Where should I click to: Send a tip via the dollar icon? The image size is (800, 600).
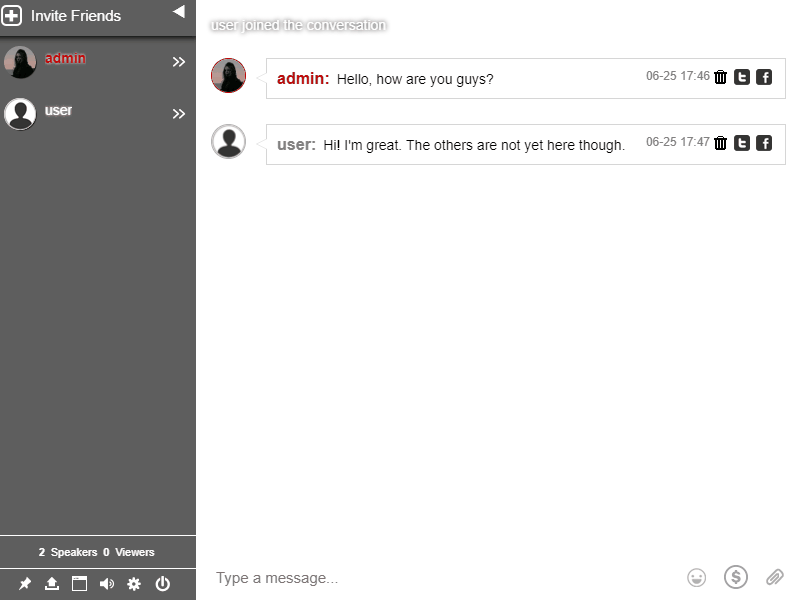[736, 577]
